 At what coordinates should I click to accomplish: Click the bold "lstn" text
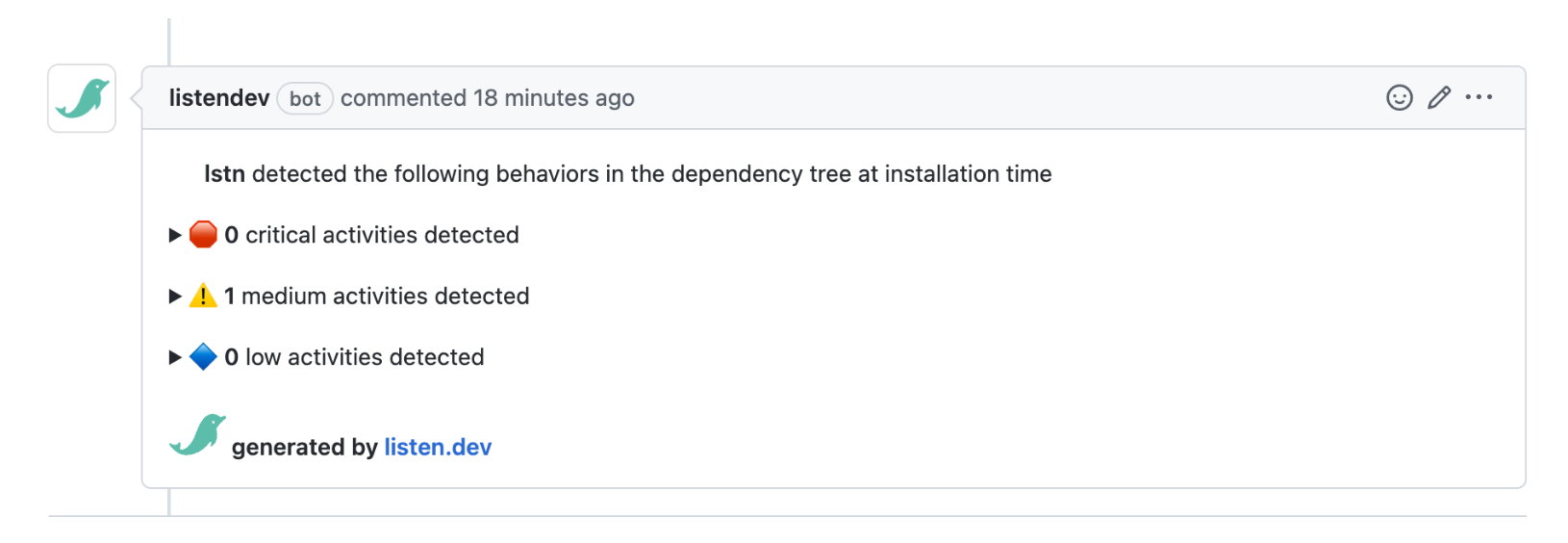tap(224, 174)
